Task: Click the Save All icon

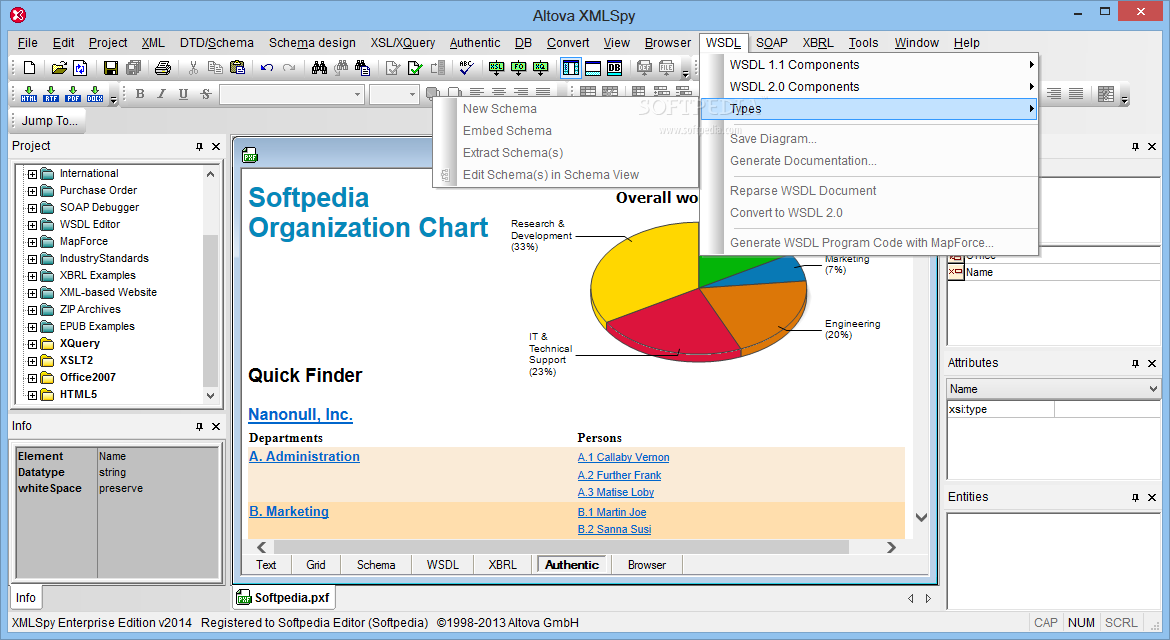Action: click(x=134, y=68)
